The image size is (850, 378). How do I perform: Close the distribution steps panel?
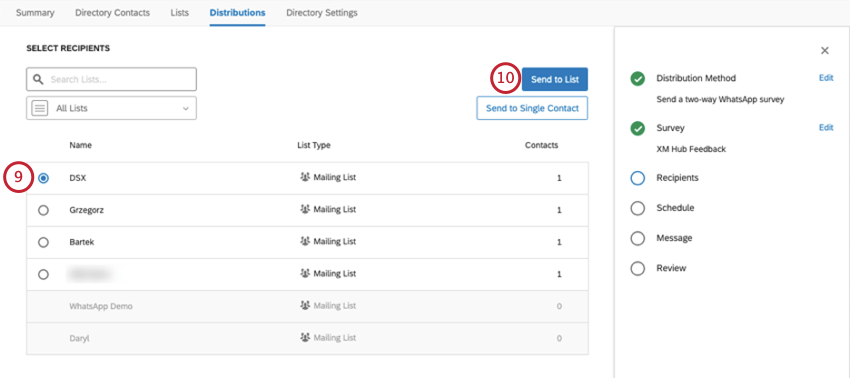[x=825, y=50]
